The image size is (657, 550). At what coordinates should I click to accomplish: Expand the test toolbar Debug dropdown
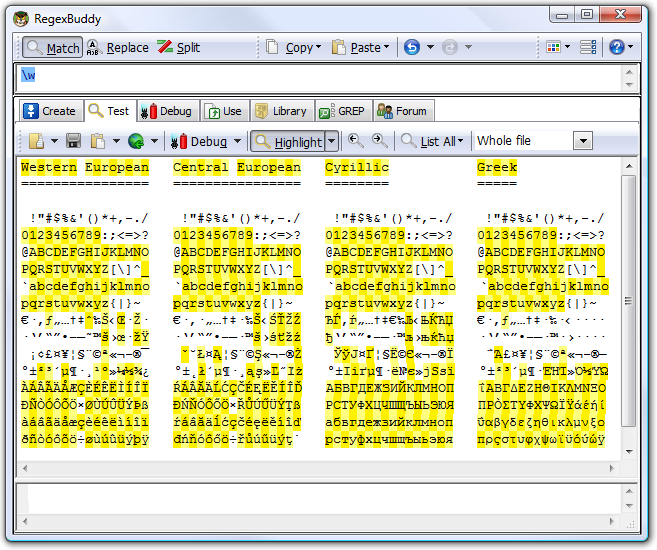238,141
